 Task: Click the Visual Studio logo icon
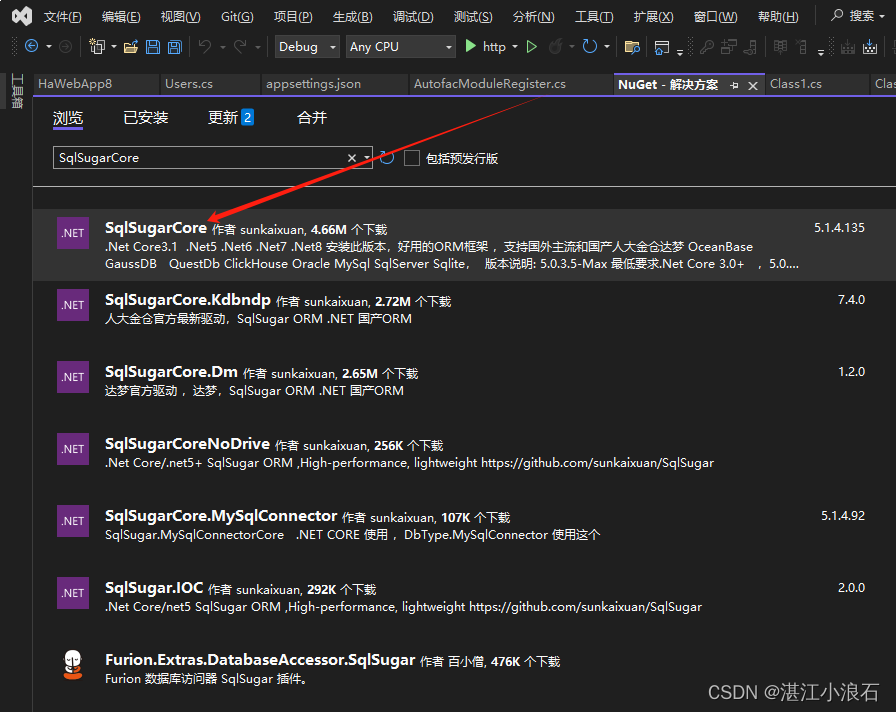(22, 16)
